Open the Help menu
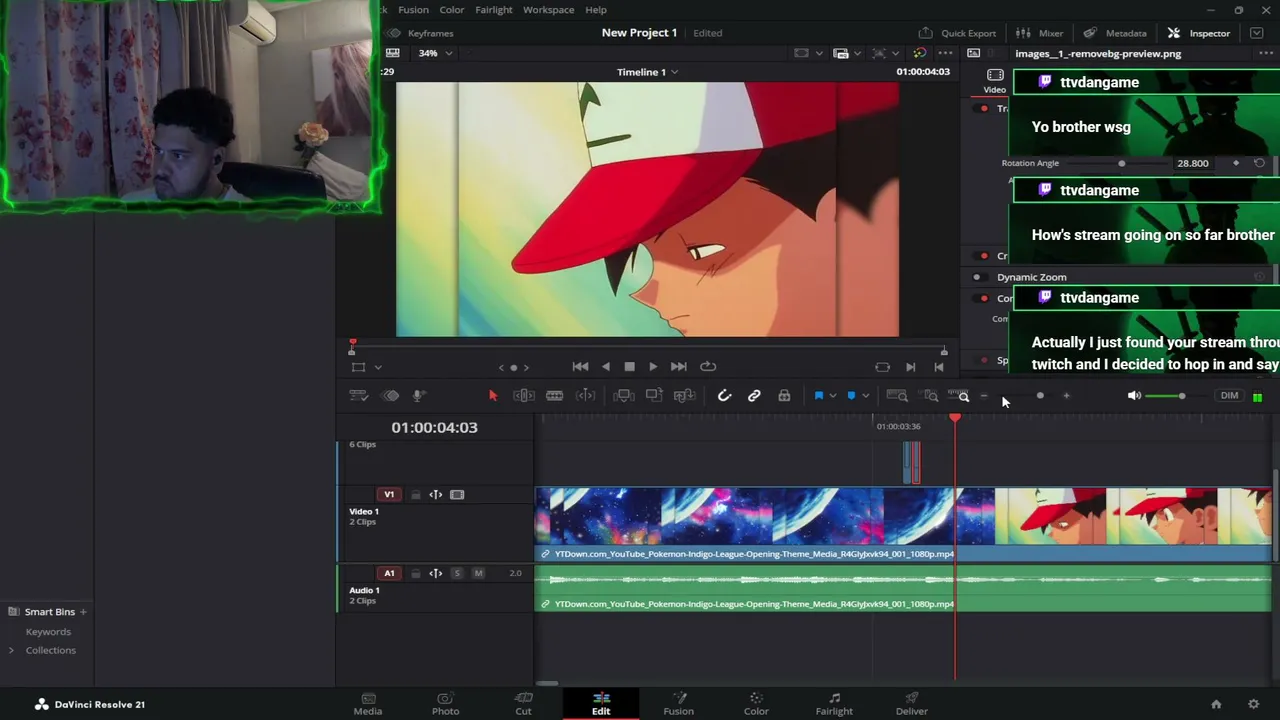Image resolution: width=1280 pixels, height=720 pixels. (x=595, y=10)
